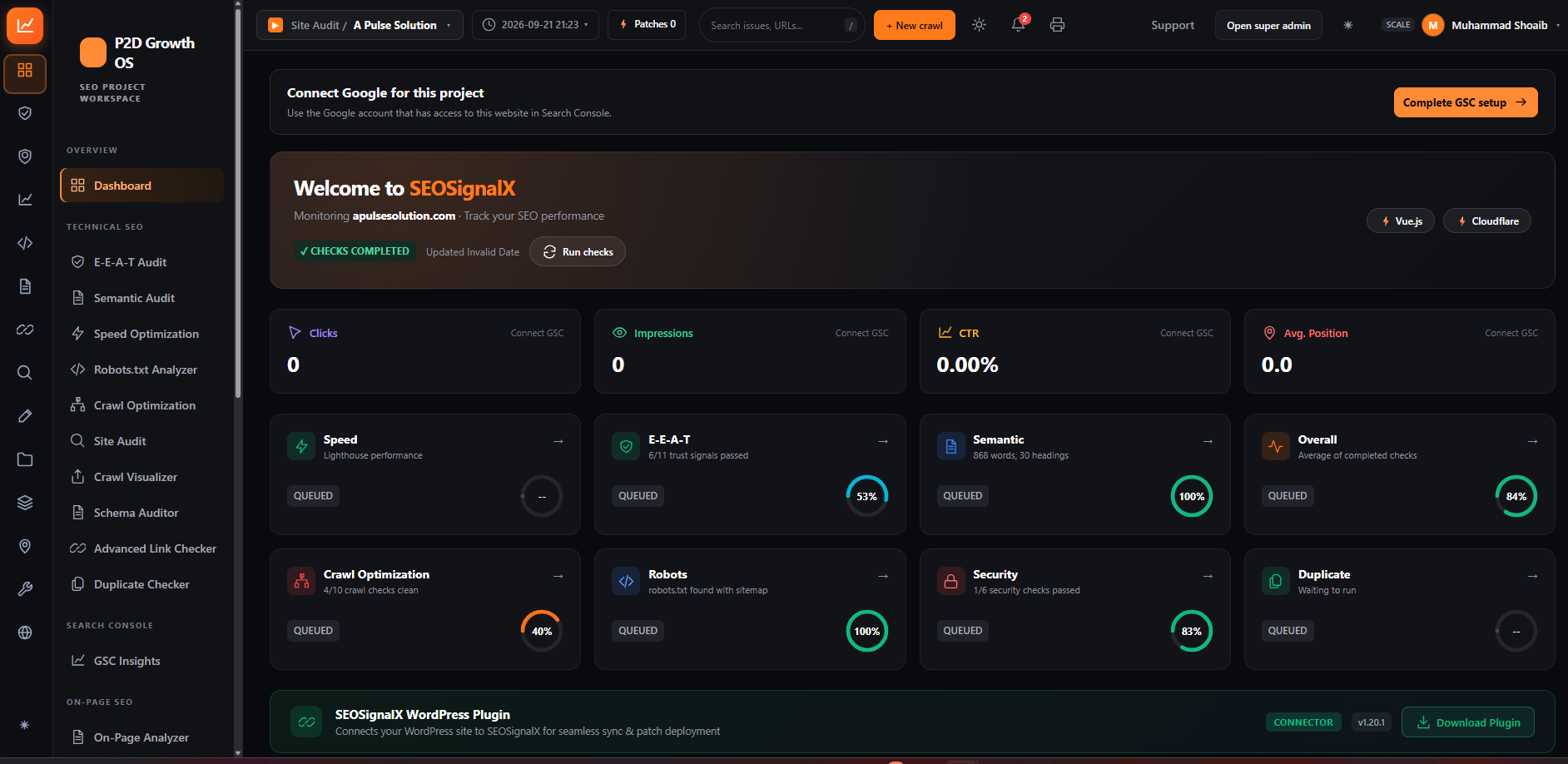Open Crawl Optimization sidebar item

(x=141, y=405)
